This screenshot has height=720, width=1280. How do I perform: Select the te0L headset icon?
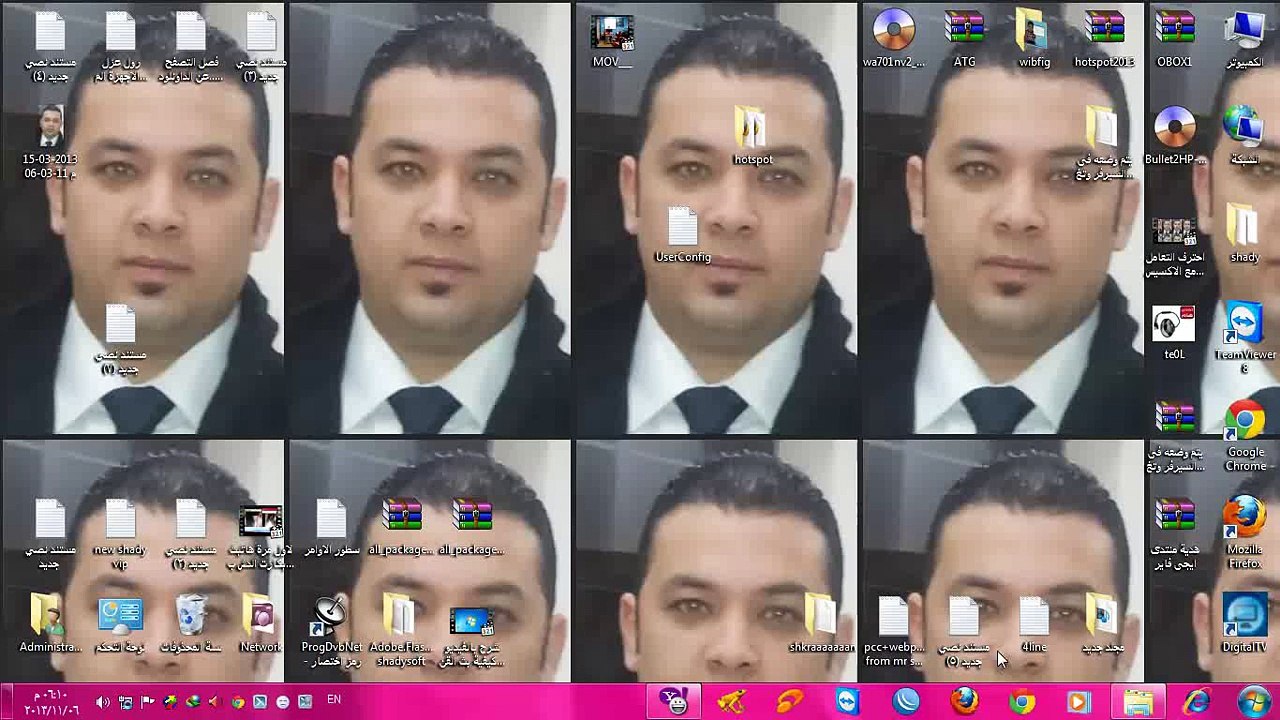[1175, 333]
